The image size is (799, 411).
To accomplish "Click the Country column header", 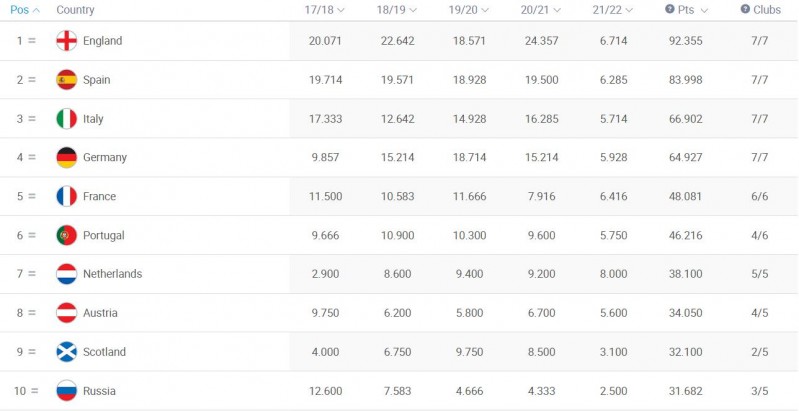I will (76, 10).
